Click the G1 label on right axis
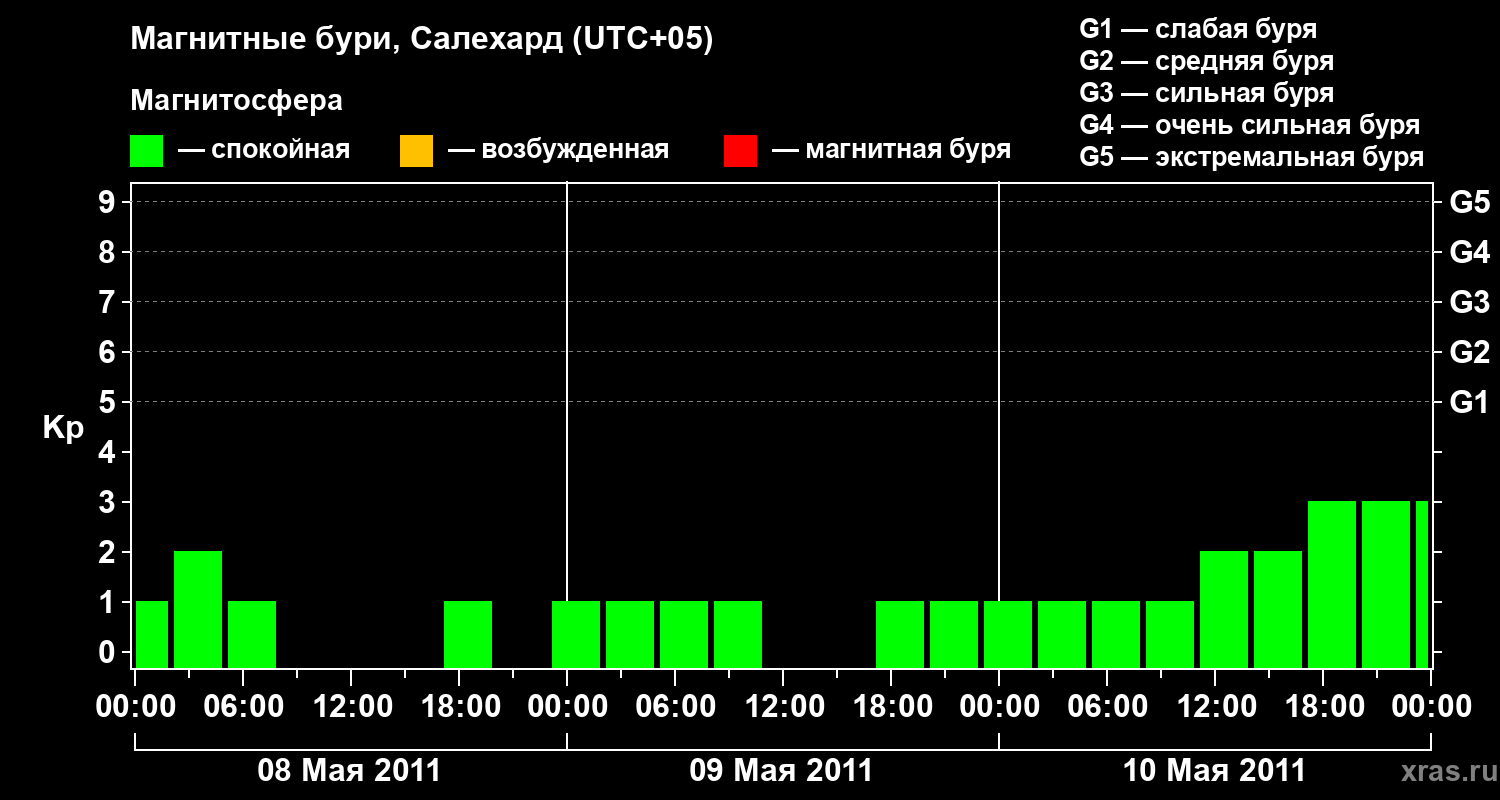The height and width of the screenshot is (800, 1500). 1469,402
